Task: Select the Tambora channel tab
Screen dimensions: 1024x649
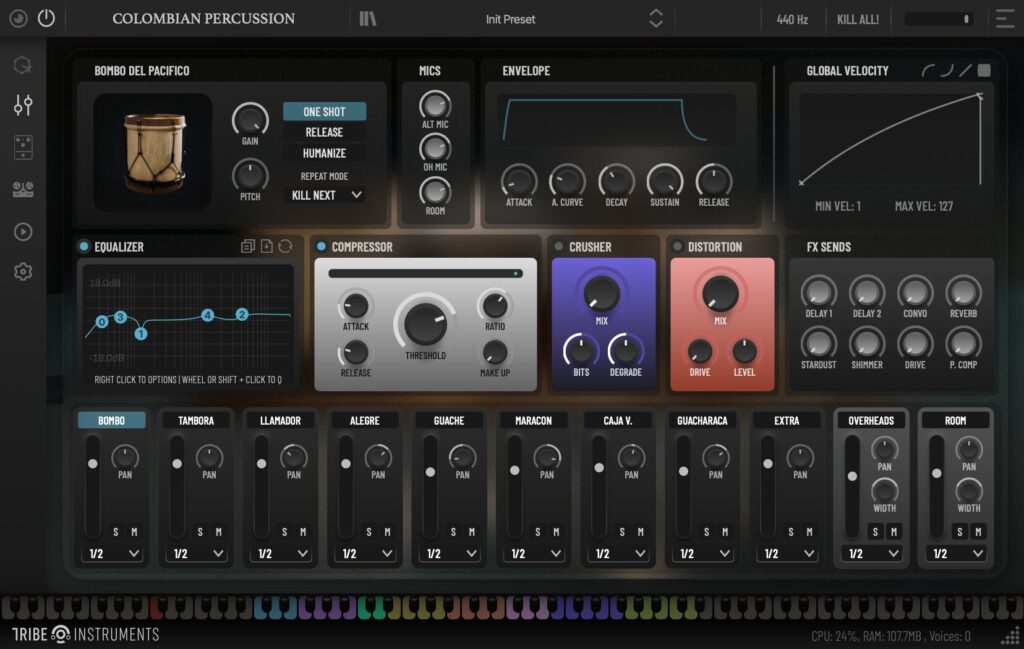Action: point(196,420)
